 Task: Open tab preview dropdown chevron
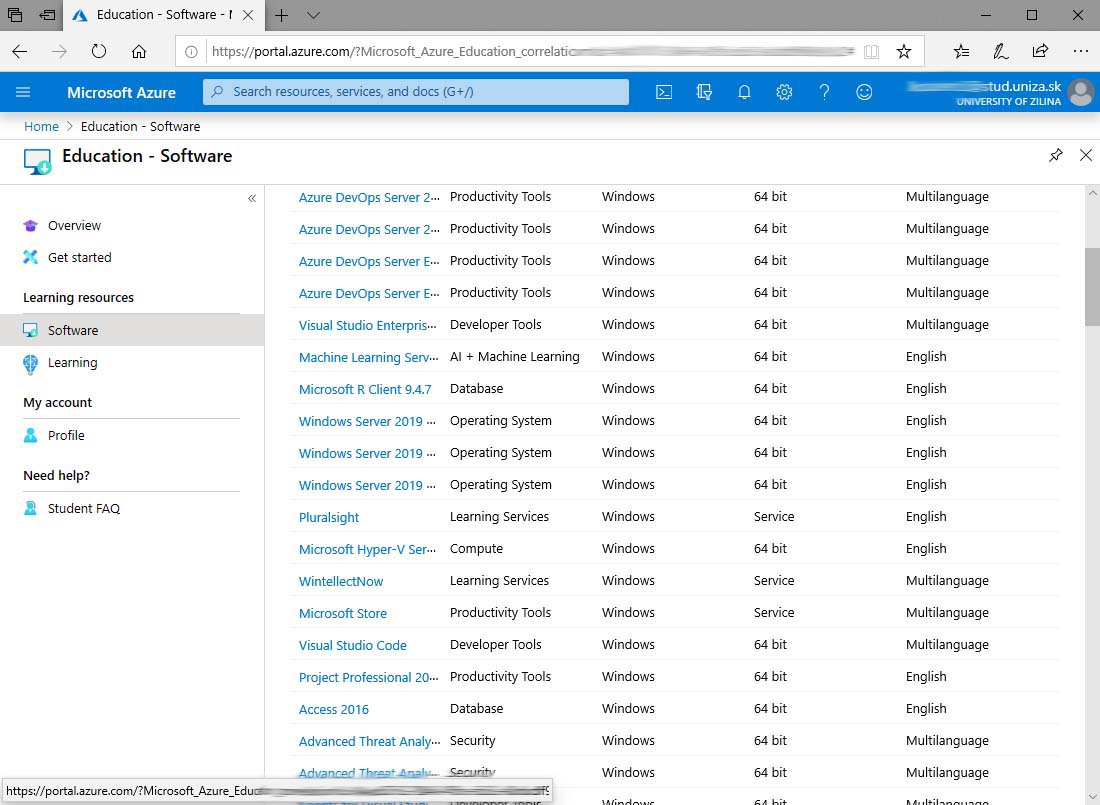(314, 15)
